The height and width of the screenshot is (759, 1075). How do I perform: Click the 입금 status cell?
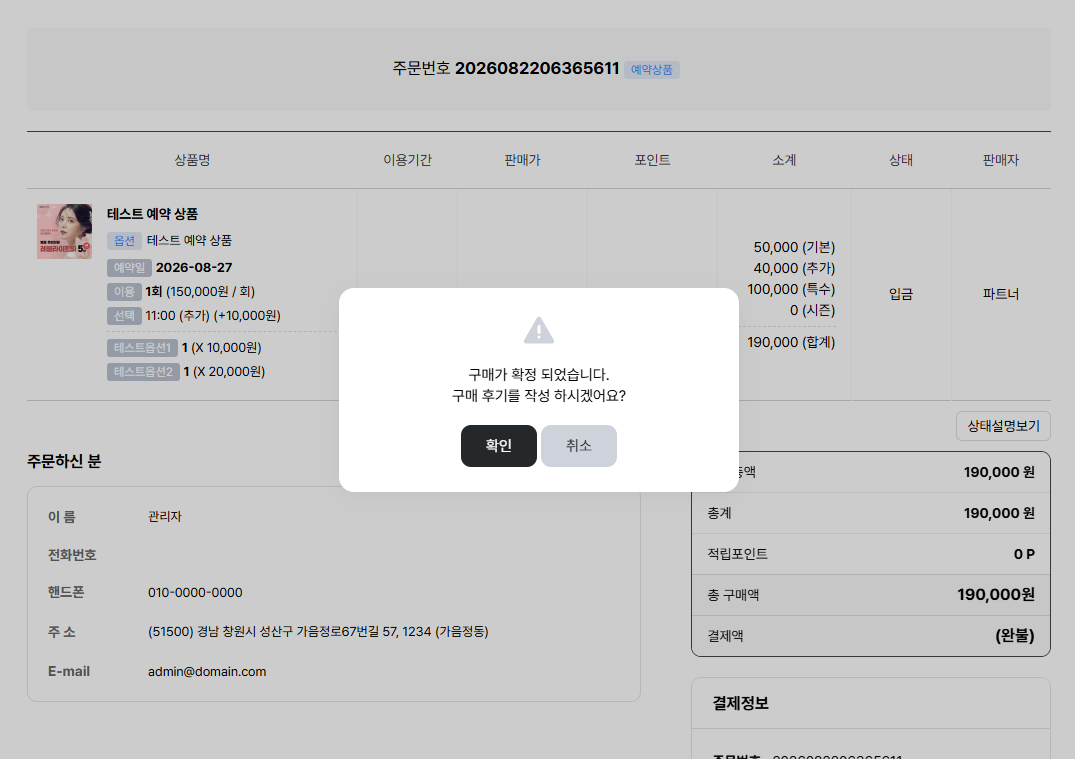click(901, 294)
